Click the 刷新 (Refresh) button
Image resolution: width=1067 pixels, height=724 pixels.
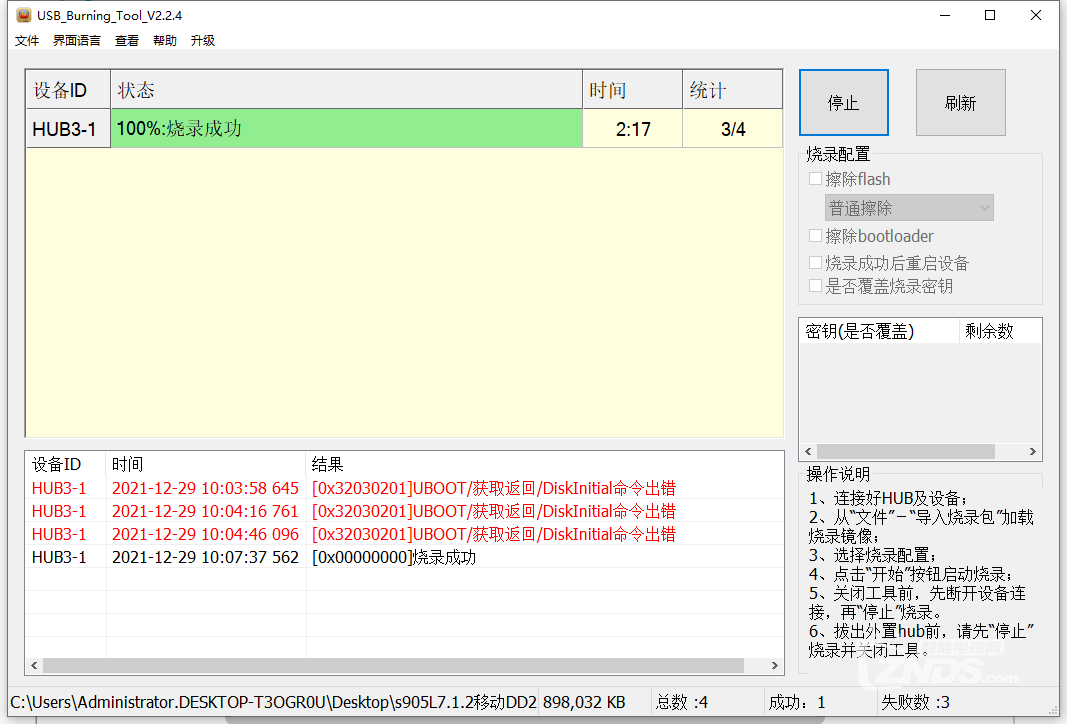coord(960,102)
